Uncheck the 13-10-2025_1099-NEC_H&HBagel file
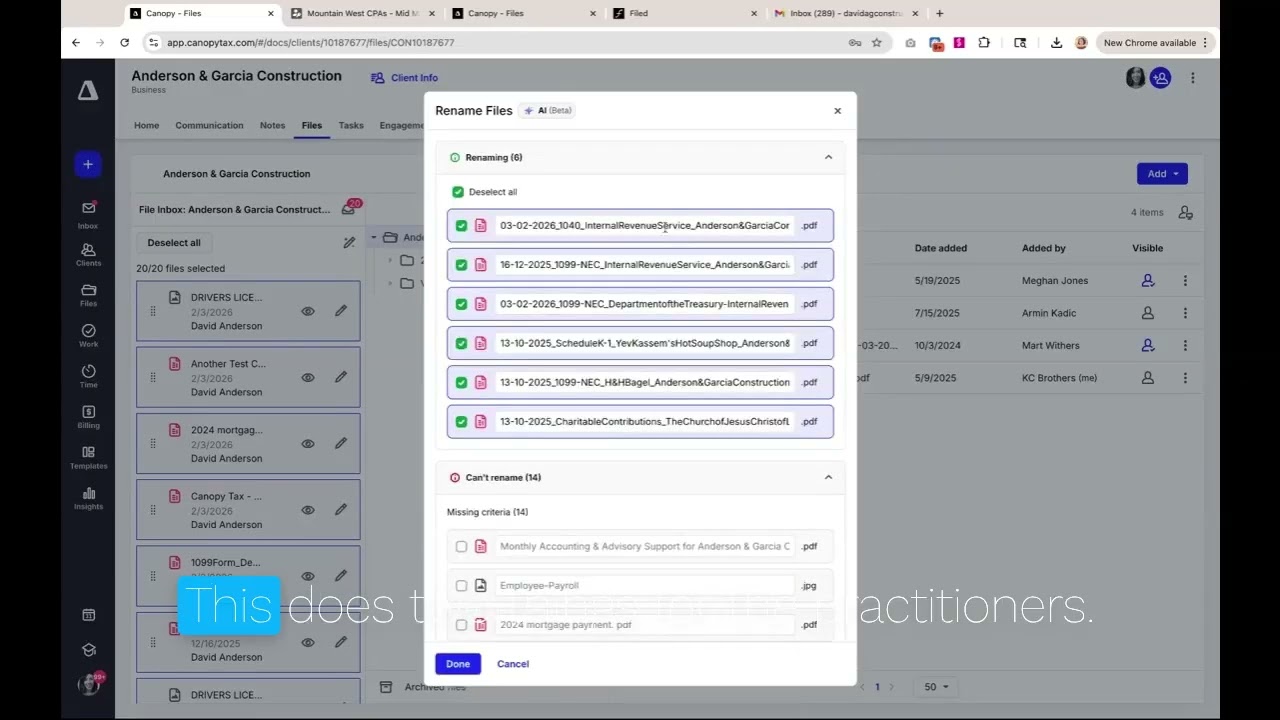Image resolution: width=1280 pixels, height=720 pixels. coord(461,382)
